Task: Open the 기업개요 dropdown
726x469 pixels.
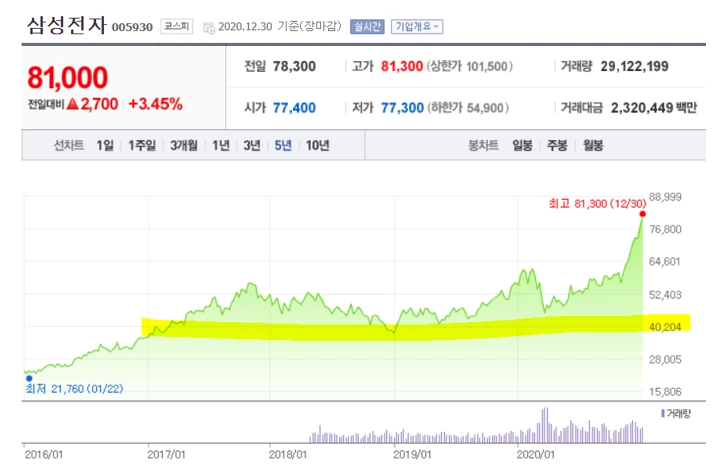Action: point(417,26)
